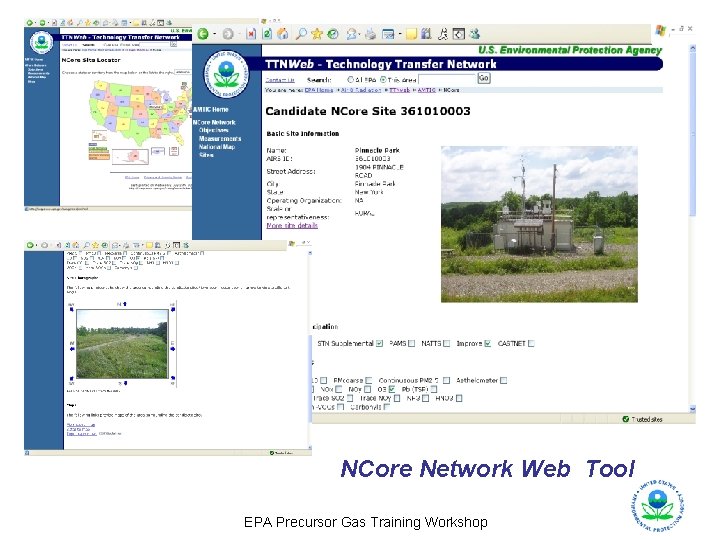The width and height of the screenshot is (720, 540).
Task: Select the This Area search radio button
Action: click(383, 79)
